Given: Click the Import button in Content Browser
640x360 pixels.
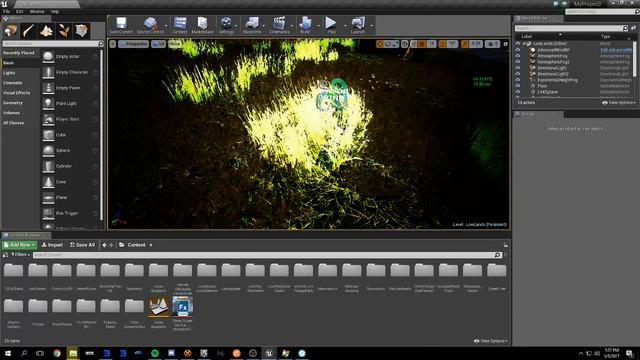Looking at the screenshot, I should (x=52, y=245).
